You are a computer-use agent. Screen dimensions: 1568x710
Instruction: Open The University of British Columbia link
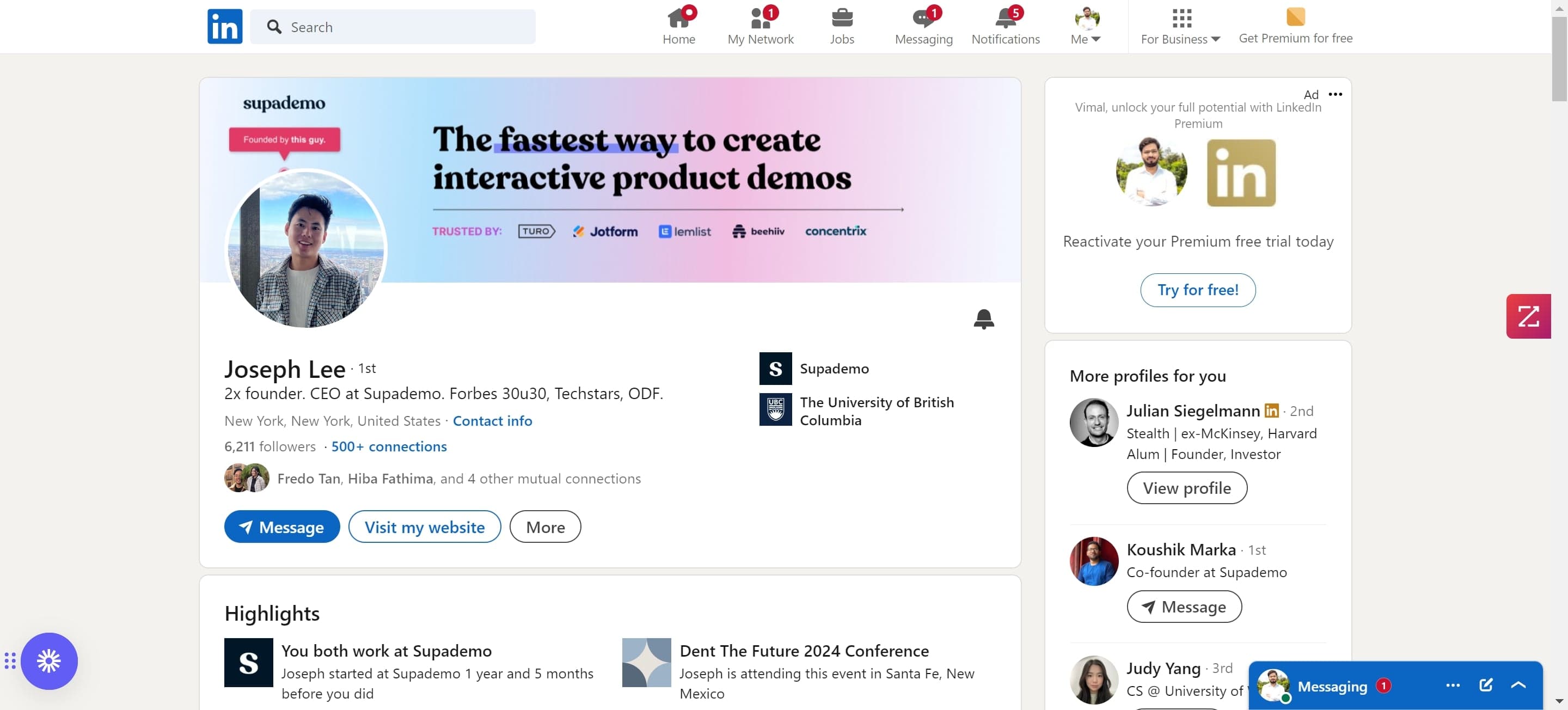click(877, 411)
